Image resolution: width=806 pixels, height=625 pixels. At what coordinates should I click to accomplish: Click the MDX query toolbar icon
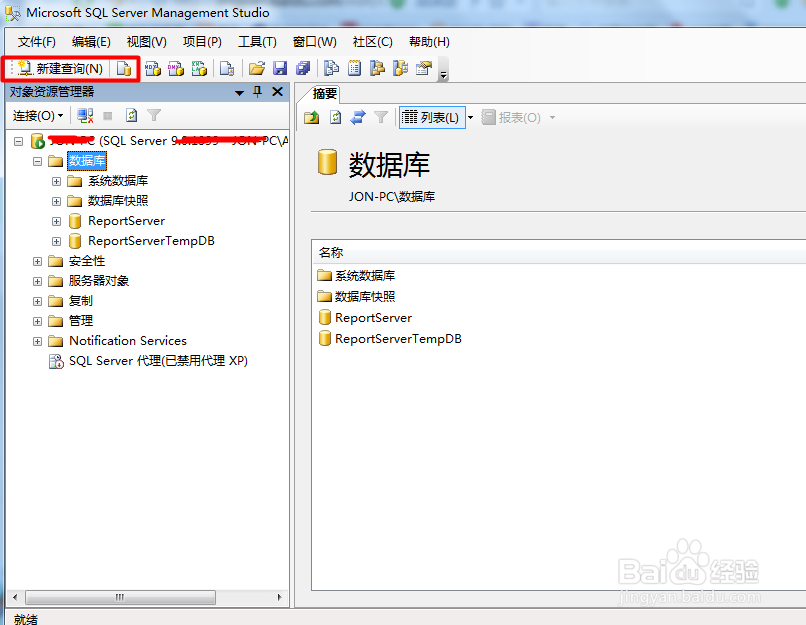tap(153, 68)
